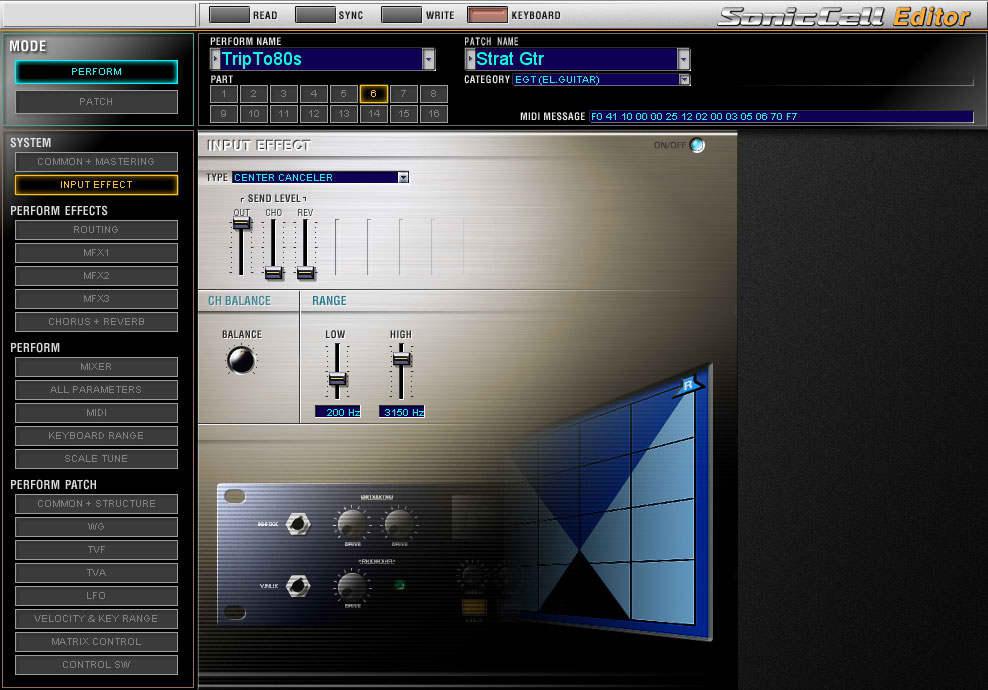Viewport: 988px width, 690px height.
Task: Click the arrow left of Strat Gtr
Action: 470,59
